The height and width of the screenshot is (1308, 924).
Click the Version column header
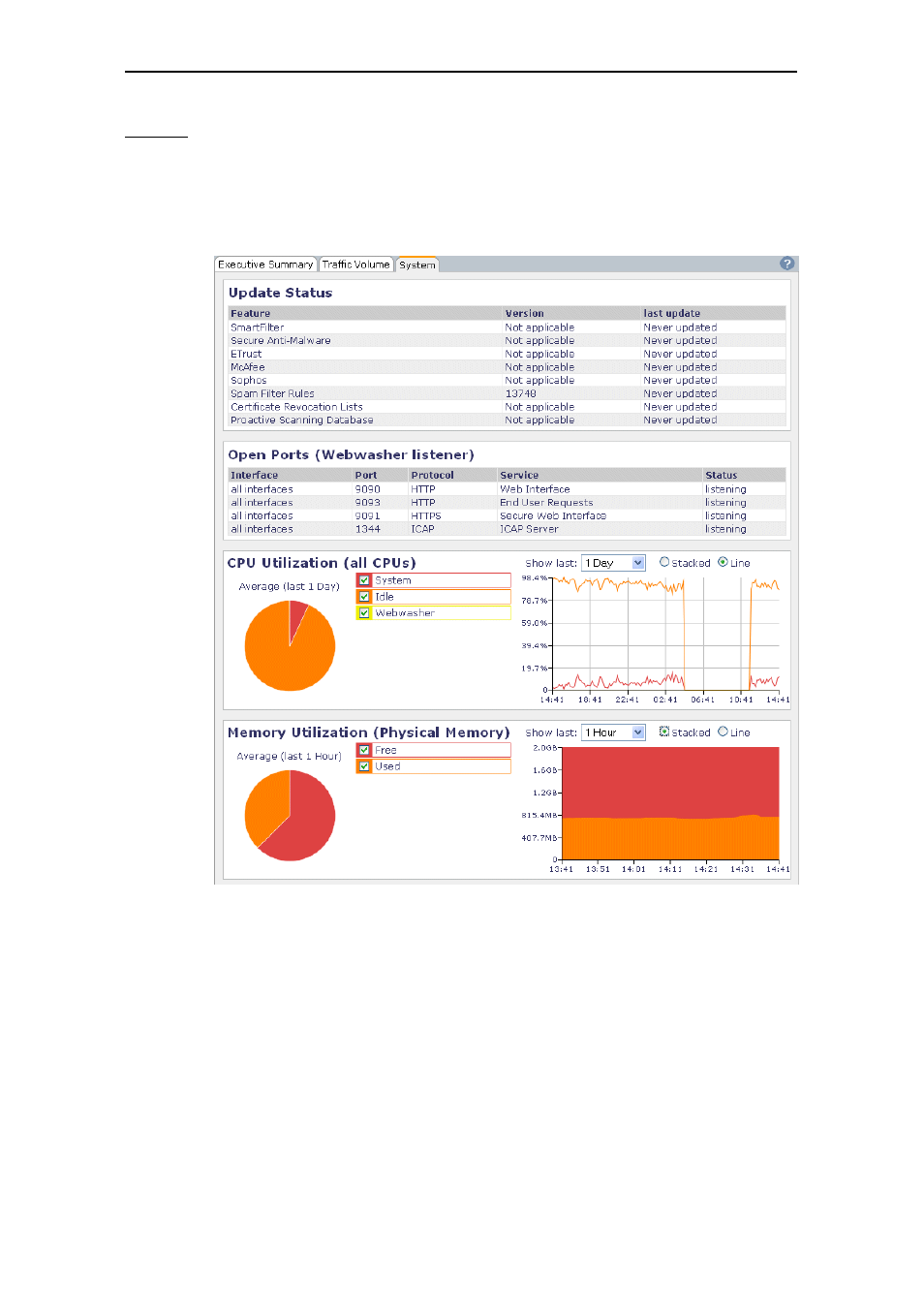525,314
